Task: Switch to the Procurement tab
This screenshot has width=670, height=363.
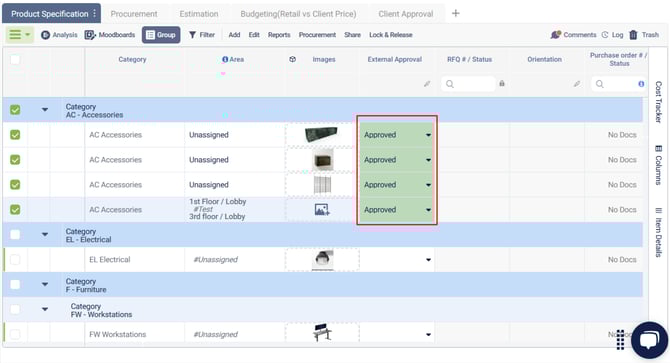Action: pyautogui.click(x=134, y=14)
